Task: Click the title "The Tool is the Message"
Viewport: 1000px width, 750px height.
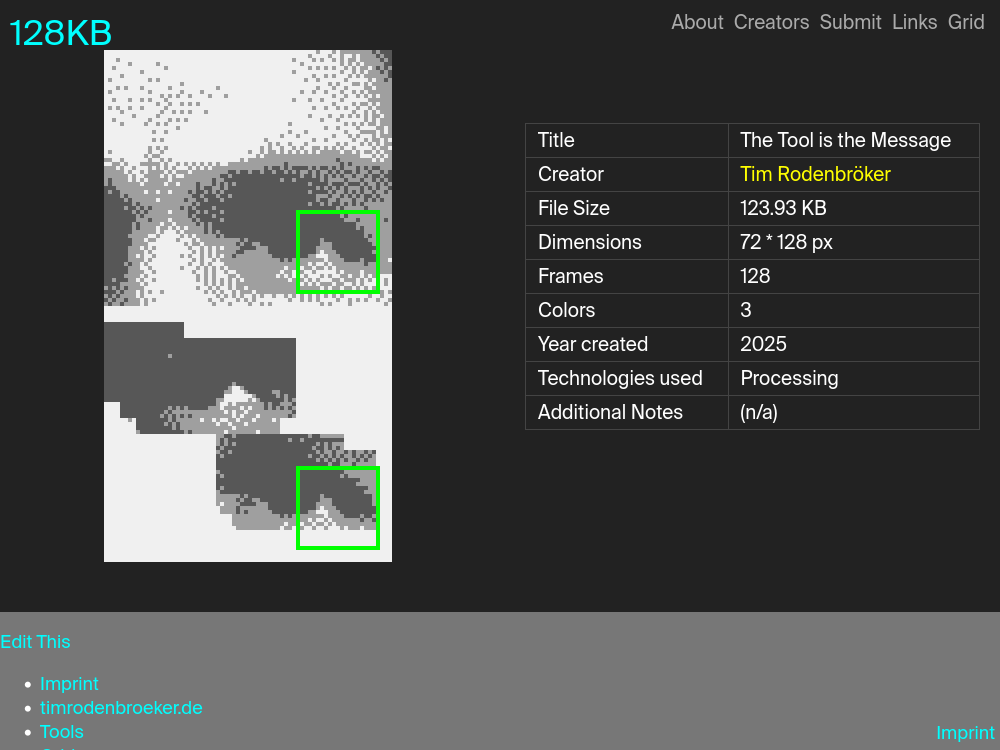Action: coord(845,140)
